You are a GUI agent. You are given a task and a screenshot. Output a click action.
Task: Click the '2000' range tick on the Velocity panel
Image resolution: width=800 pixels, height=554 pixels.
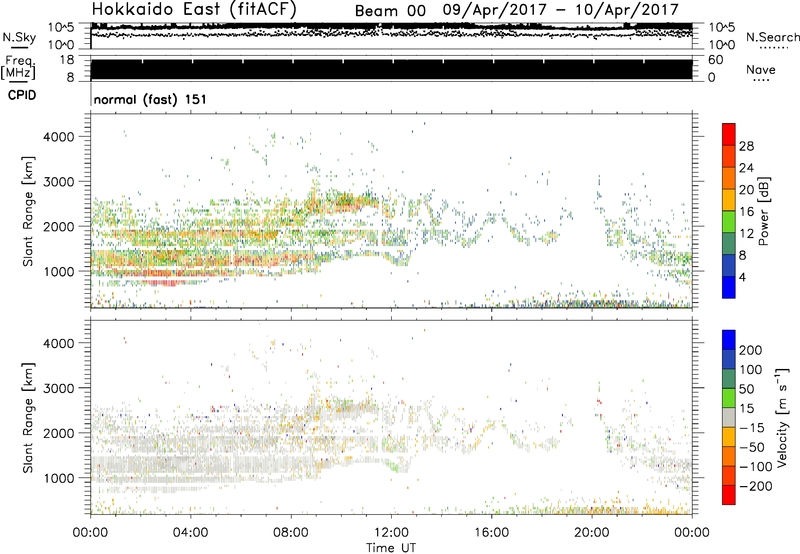pyautogui.click(x=59, y=433)
